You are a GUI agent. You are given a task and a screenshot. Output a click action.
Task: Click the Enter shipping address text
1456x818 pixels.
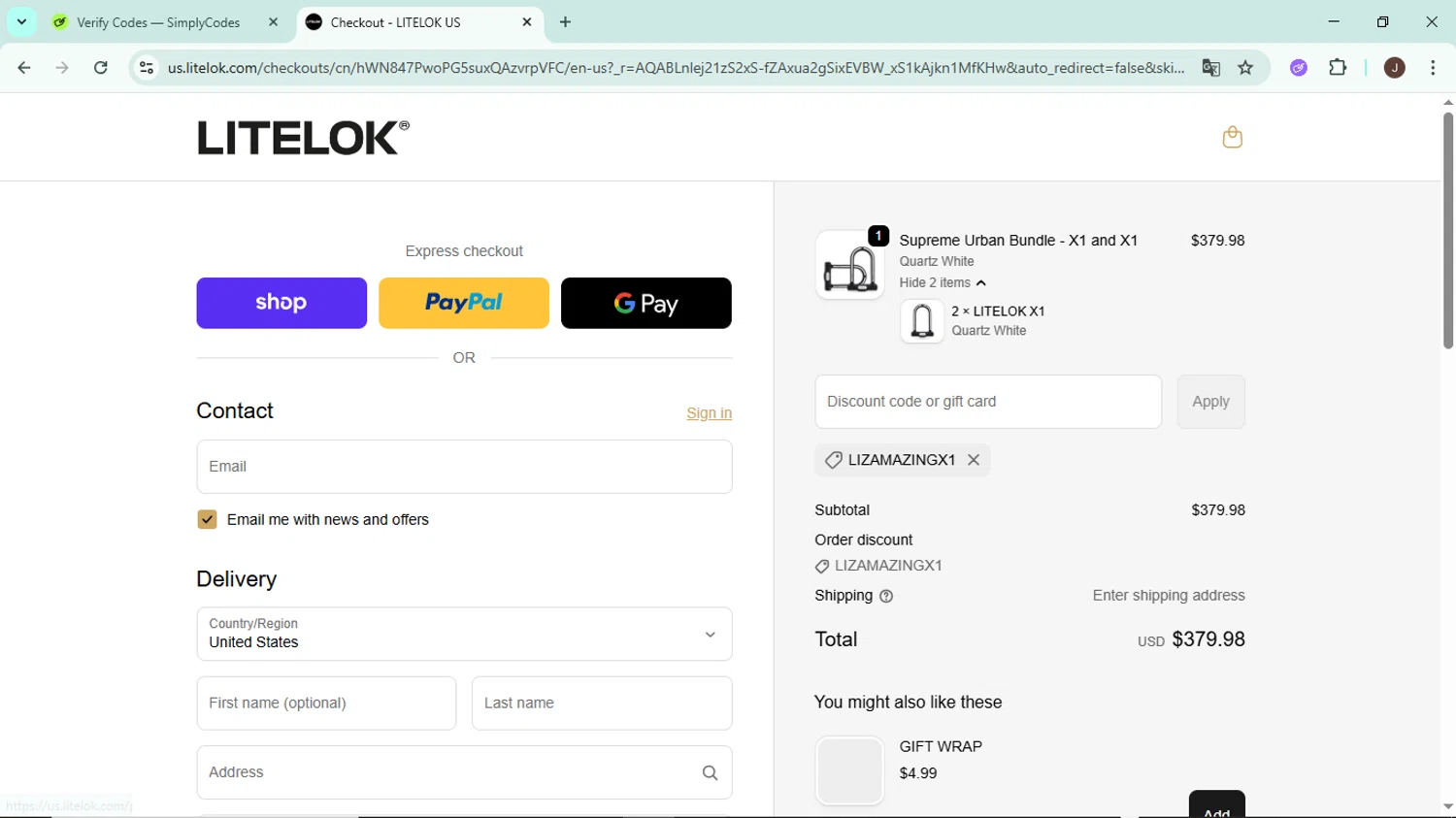(x=1169, y=596)
